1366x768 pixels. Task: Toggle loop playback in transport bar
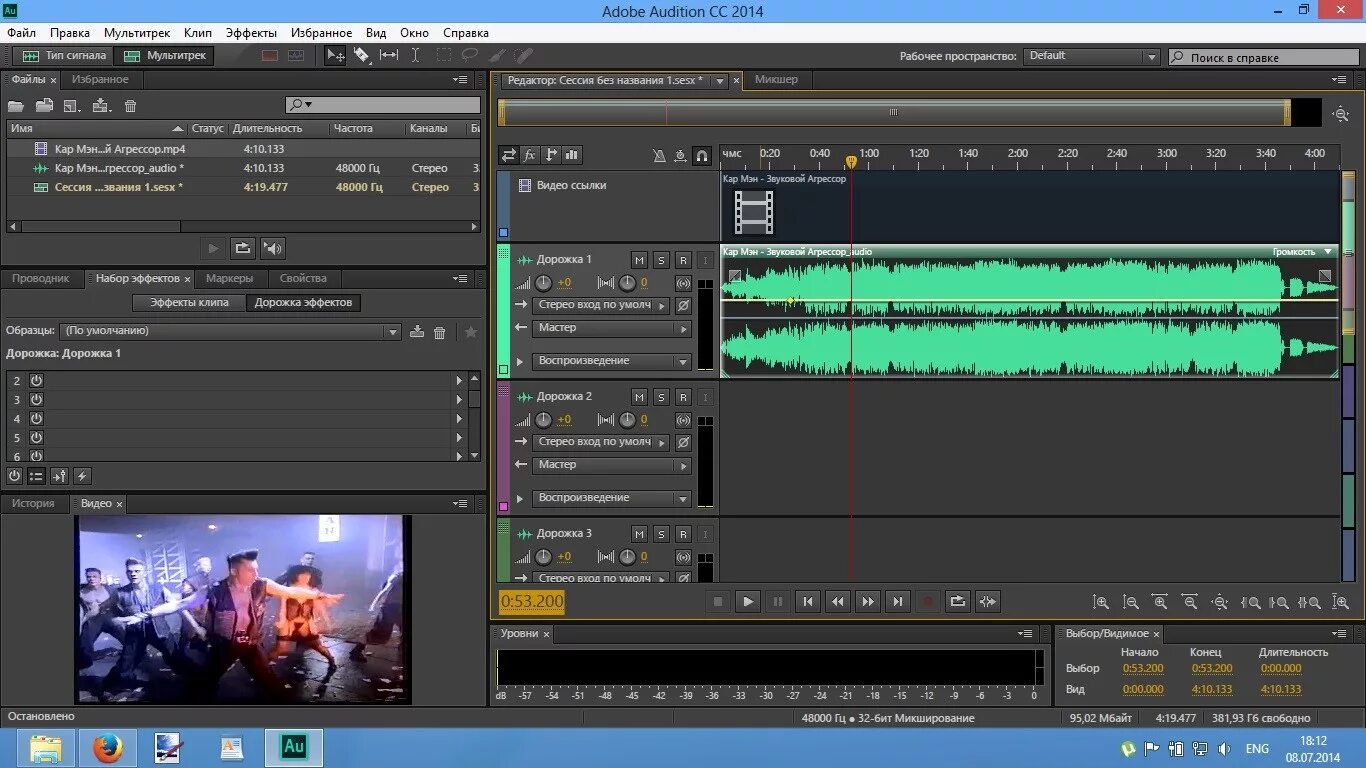[x=957, y=601]
